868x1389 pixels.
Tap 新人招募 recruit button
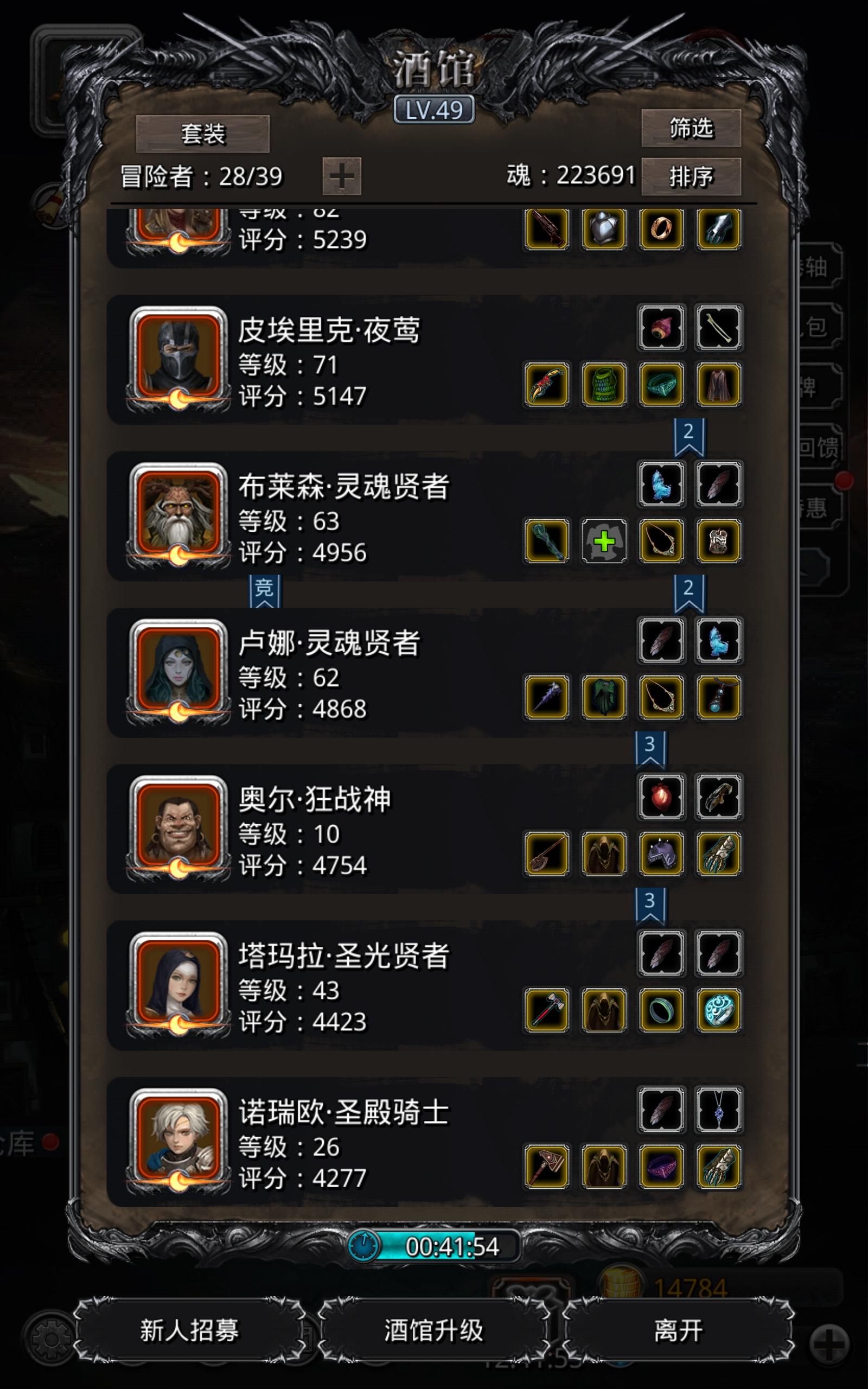tap(189, 1330)
